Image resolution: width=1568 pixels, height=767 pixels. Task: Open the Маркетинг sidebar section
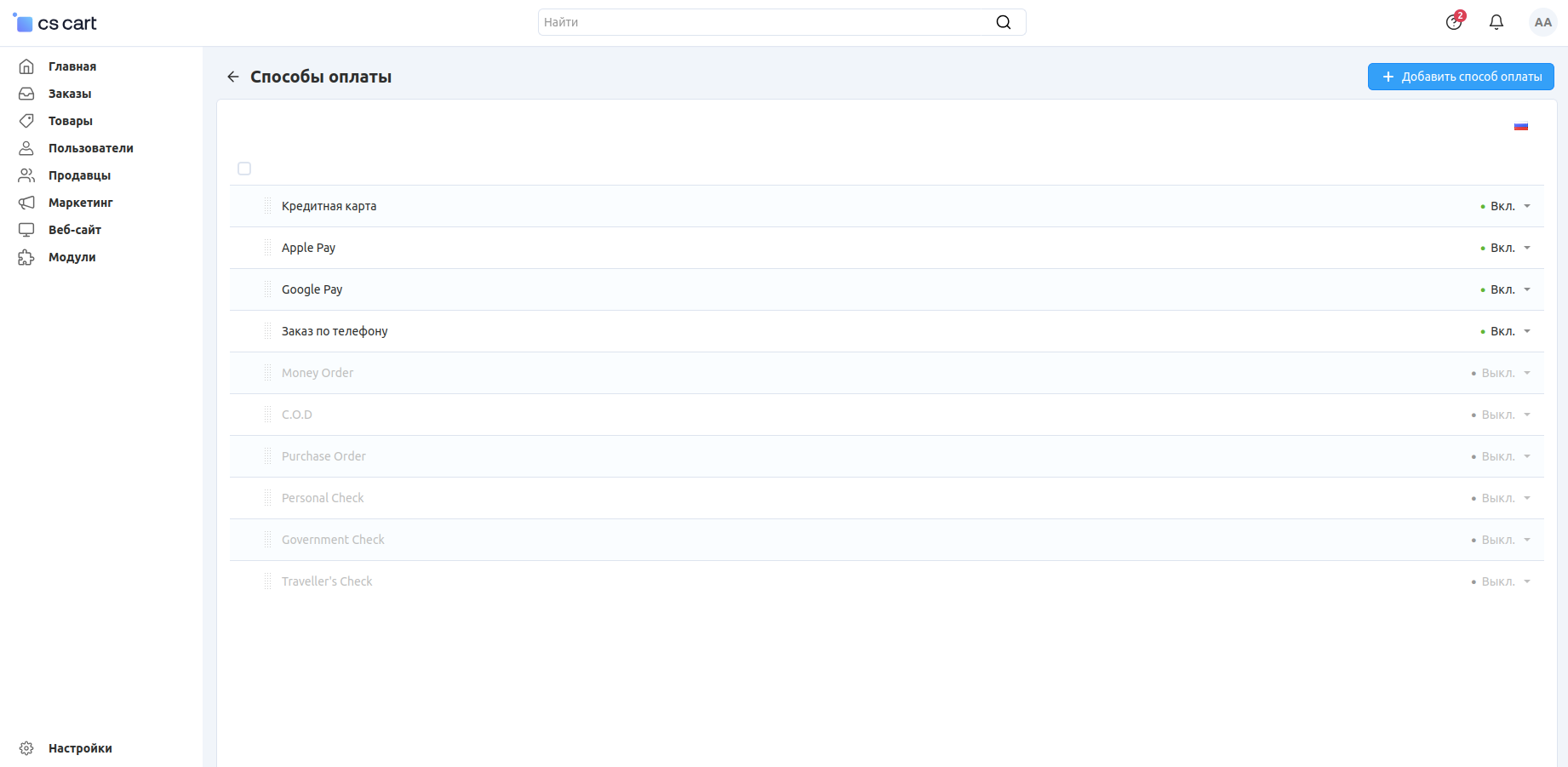click(80, 203)
